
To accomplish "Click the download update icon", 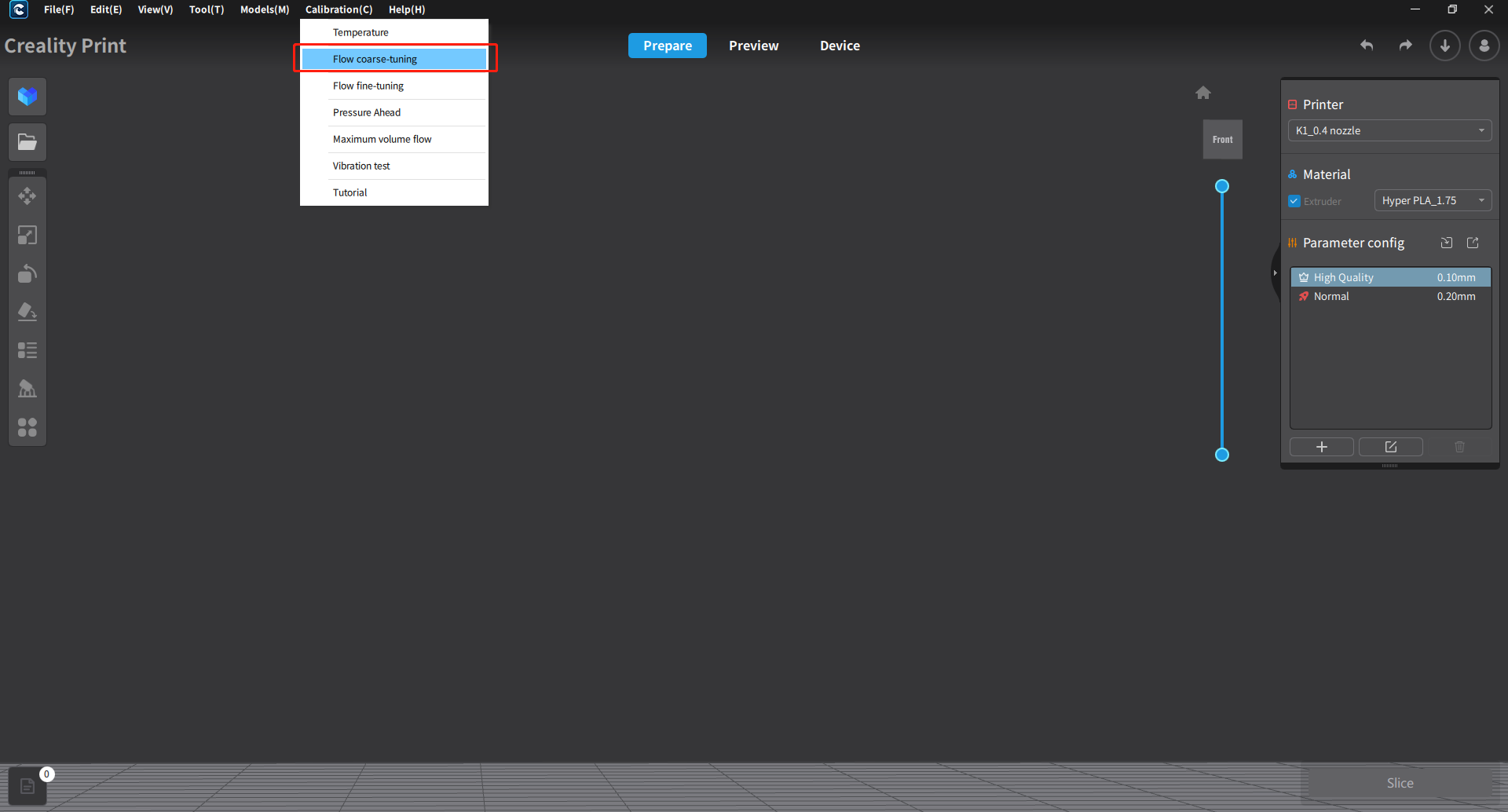I will click(1445, 46).
